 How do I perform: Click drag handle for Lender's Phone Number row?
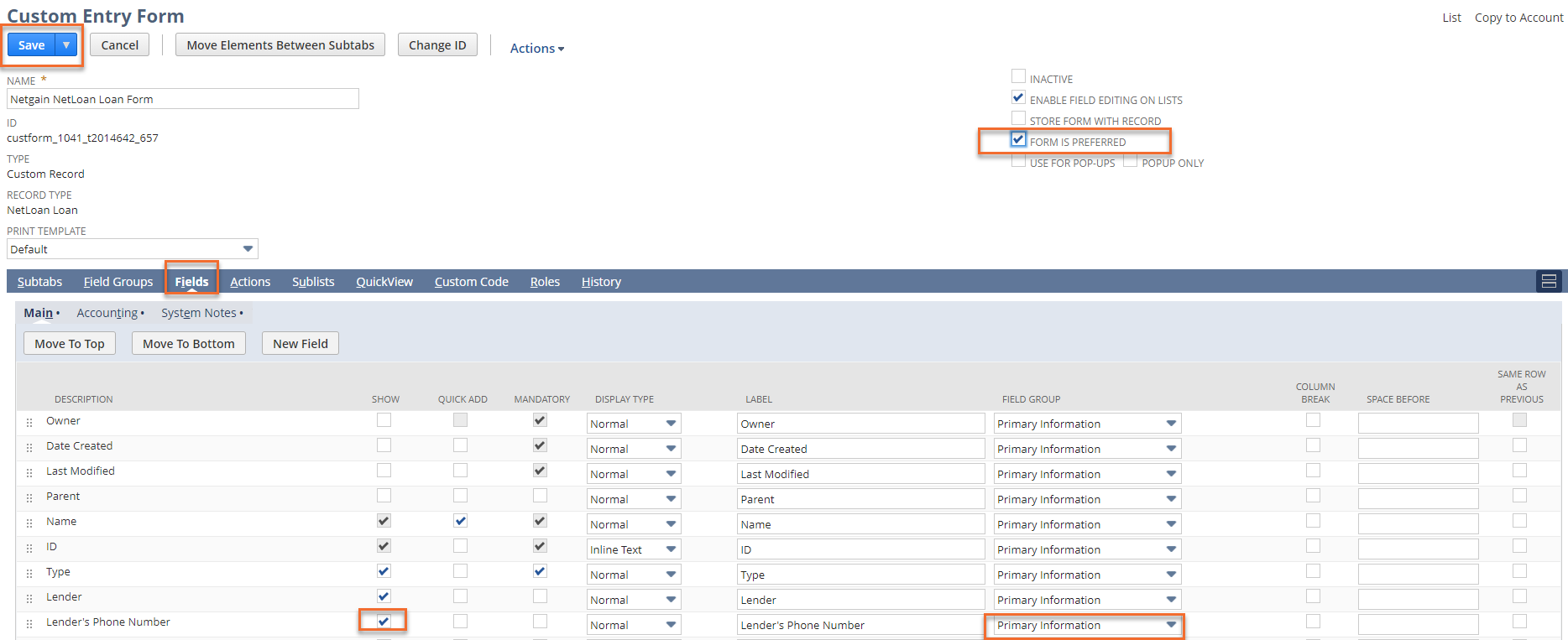(29, 624)
